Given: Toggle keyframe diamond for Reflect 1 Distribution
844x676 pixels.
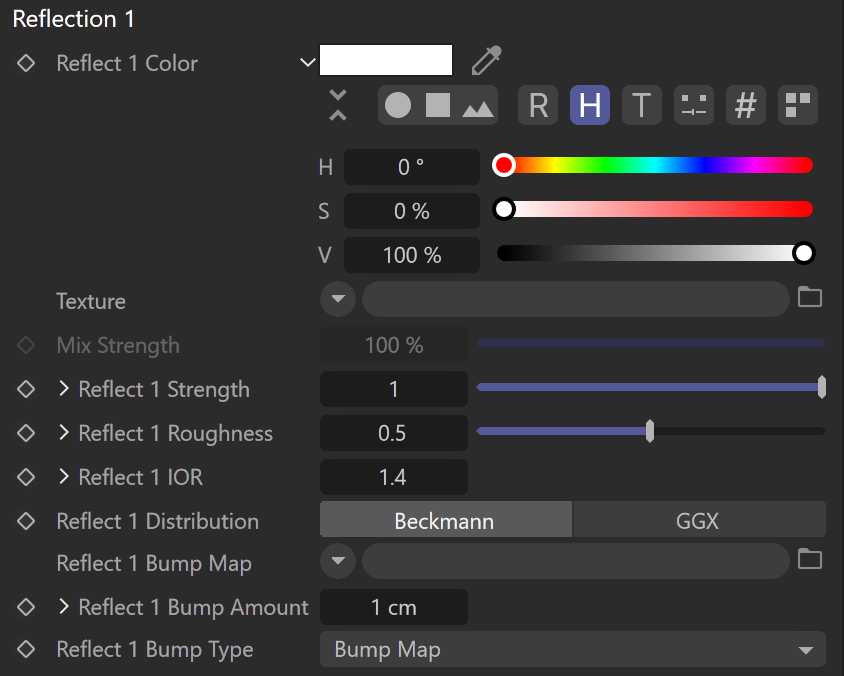Looking at the screenshot, I should pyautogui.click(x=26, y=521).
